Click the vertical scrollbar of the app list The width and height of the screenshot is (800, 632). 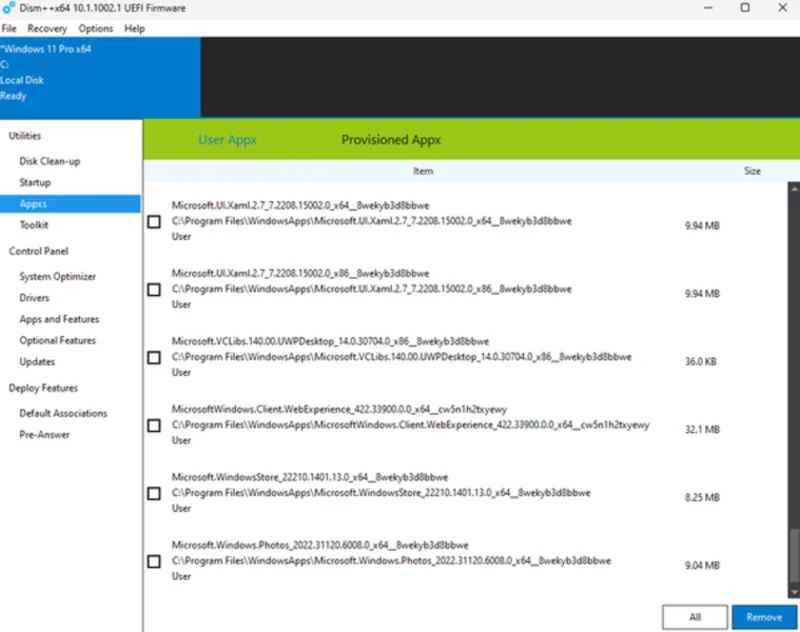[x=794, y=400]
